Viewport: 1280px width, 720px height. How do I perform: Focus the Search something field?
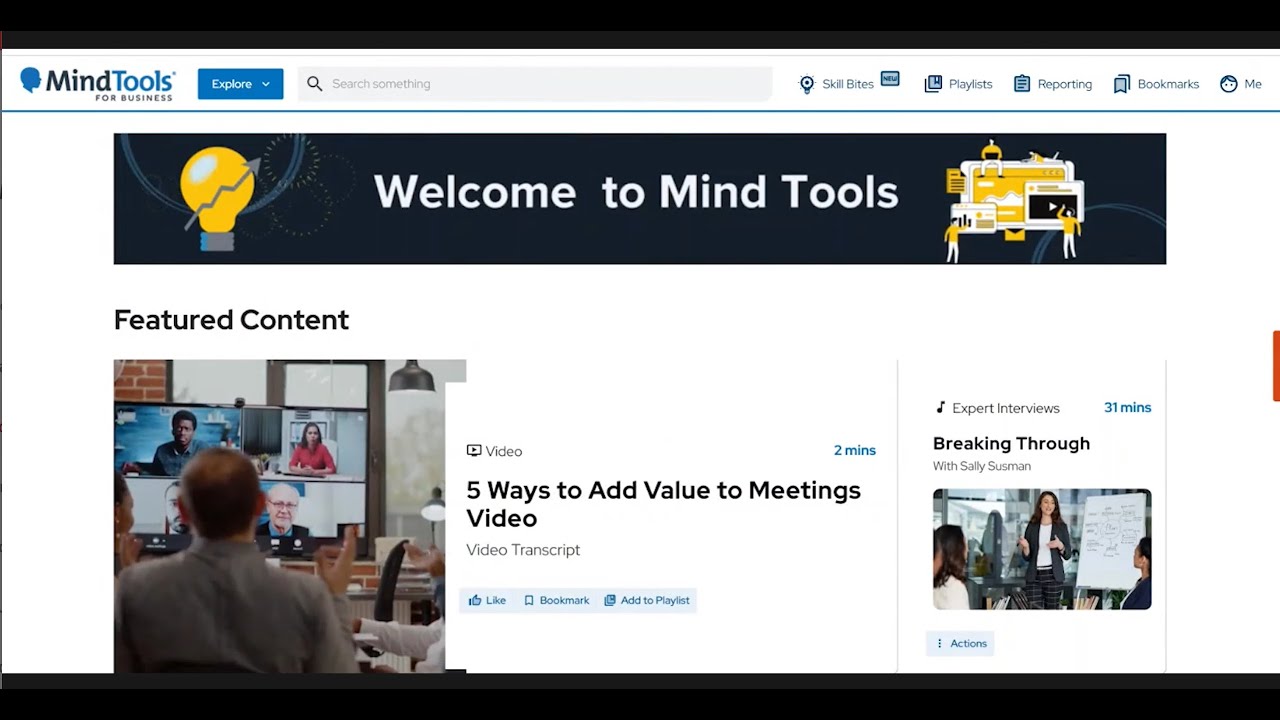click(535, 84)
